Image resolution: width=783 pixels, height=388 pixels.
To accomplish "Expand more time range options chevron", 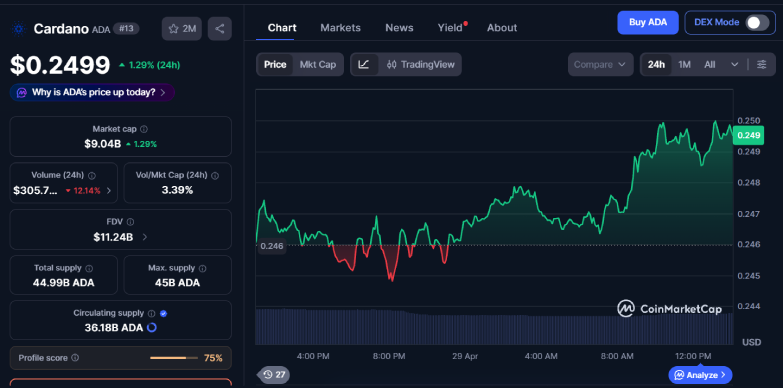I will click(x=735, y=64).
